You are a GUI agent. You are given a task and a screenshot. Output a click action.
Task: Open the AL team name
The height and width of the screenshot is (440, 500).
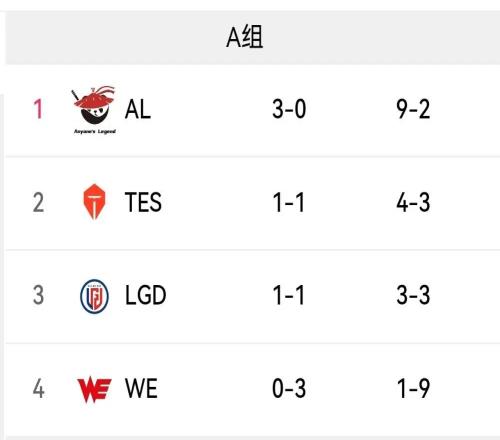(138, 109)
